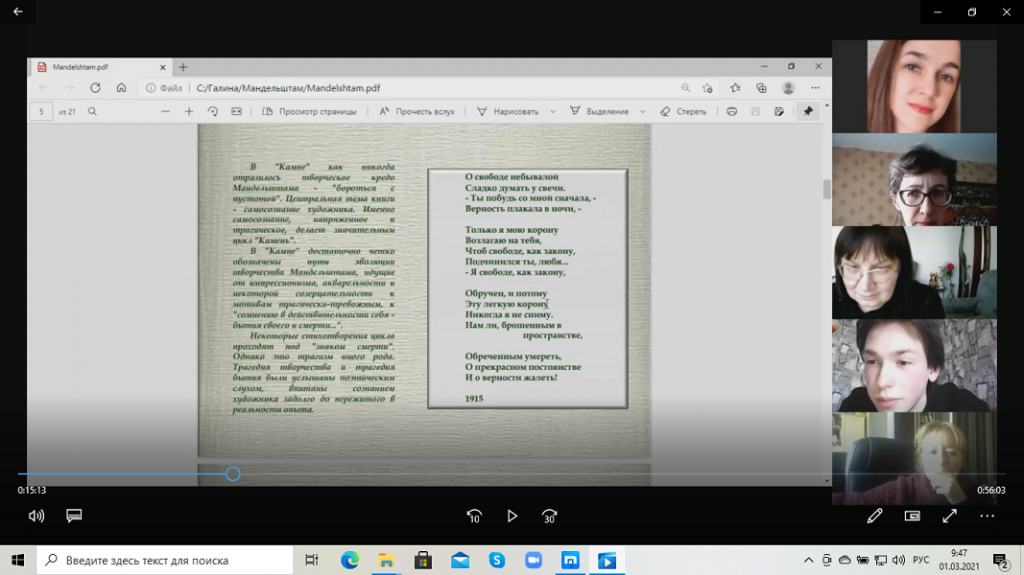Image resolution: width=1024 pixels, height=575 pixels.
Task: Skip back 10 seconds
Action: tap(474, 516)
